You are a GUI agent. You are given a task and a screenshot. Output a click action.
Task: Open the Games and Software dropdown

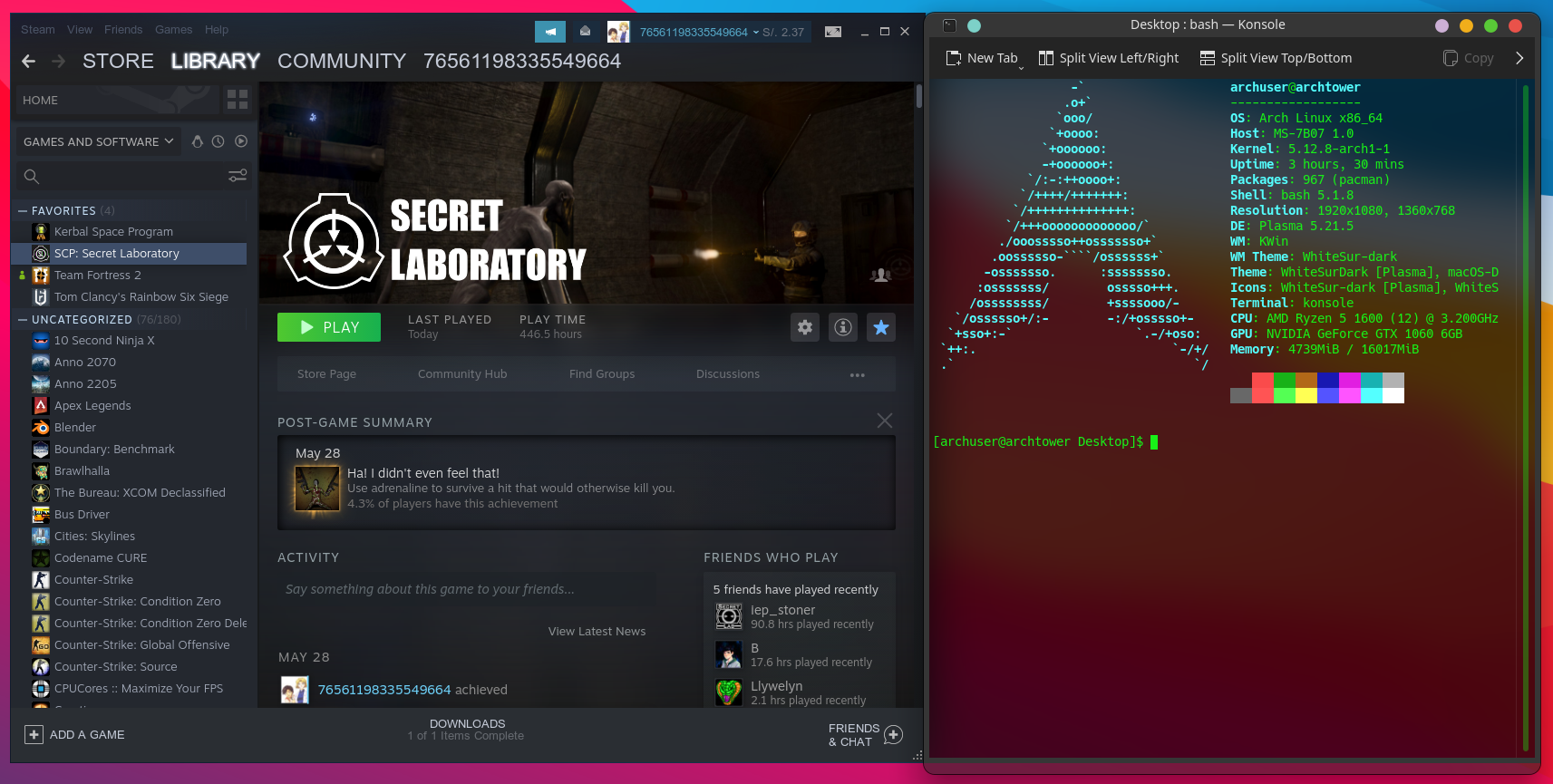pyautogui.click(x=99, y=141)
